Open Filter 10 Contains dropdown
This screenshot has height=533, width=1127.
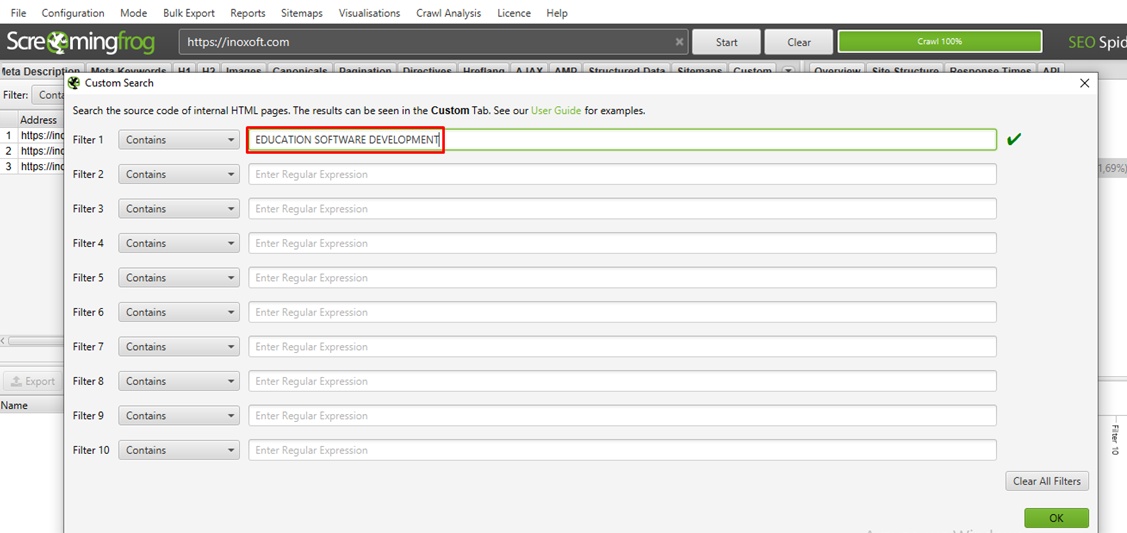(179, 450)
